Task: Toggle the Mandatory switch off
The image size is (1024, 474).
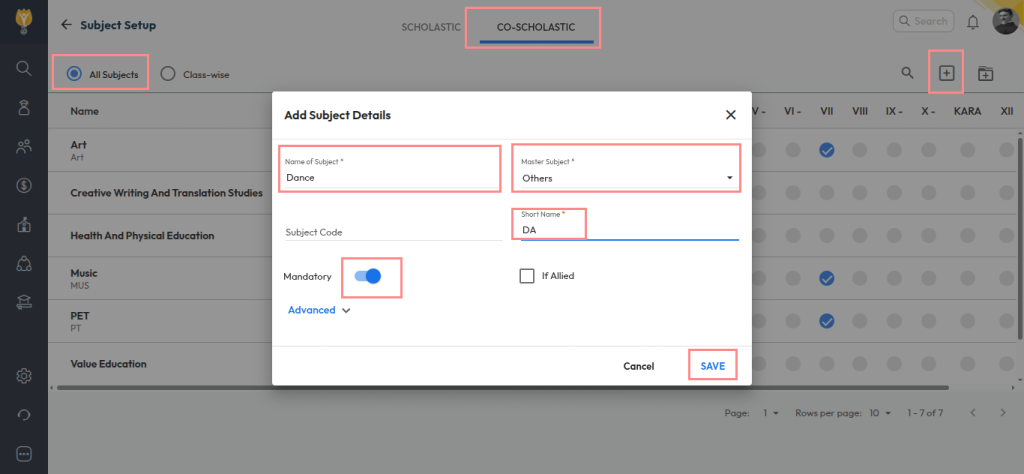Action: 368,276
